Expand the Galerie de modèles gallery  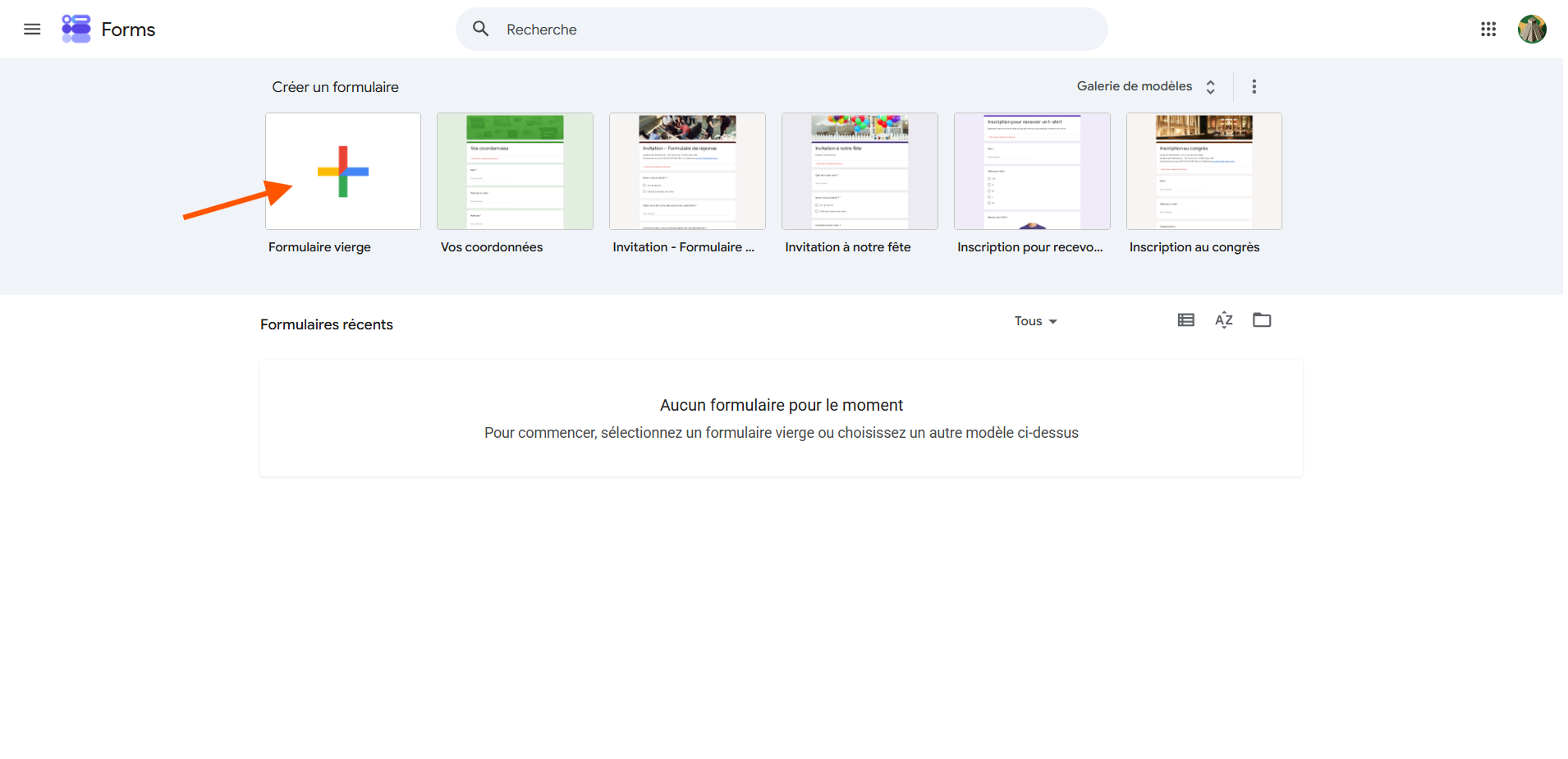pos(1146,86)
